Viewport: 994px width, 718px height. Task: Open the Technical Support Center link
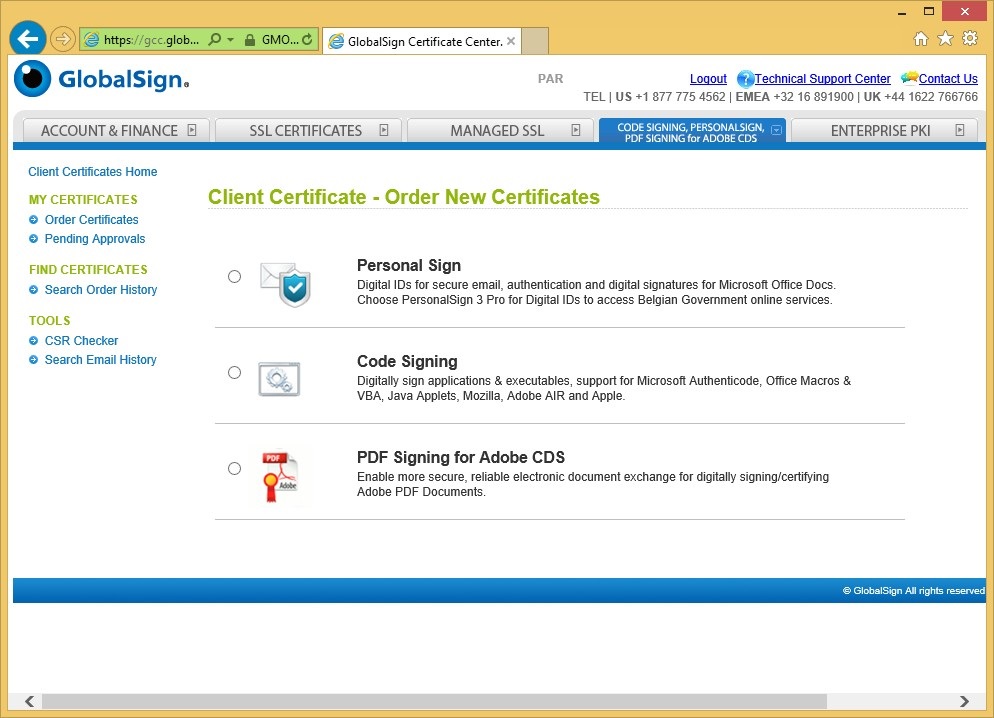tap(822, 79)
